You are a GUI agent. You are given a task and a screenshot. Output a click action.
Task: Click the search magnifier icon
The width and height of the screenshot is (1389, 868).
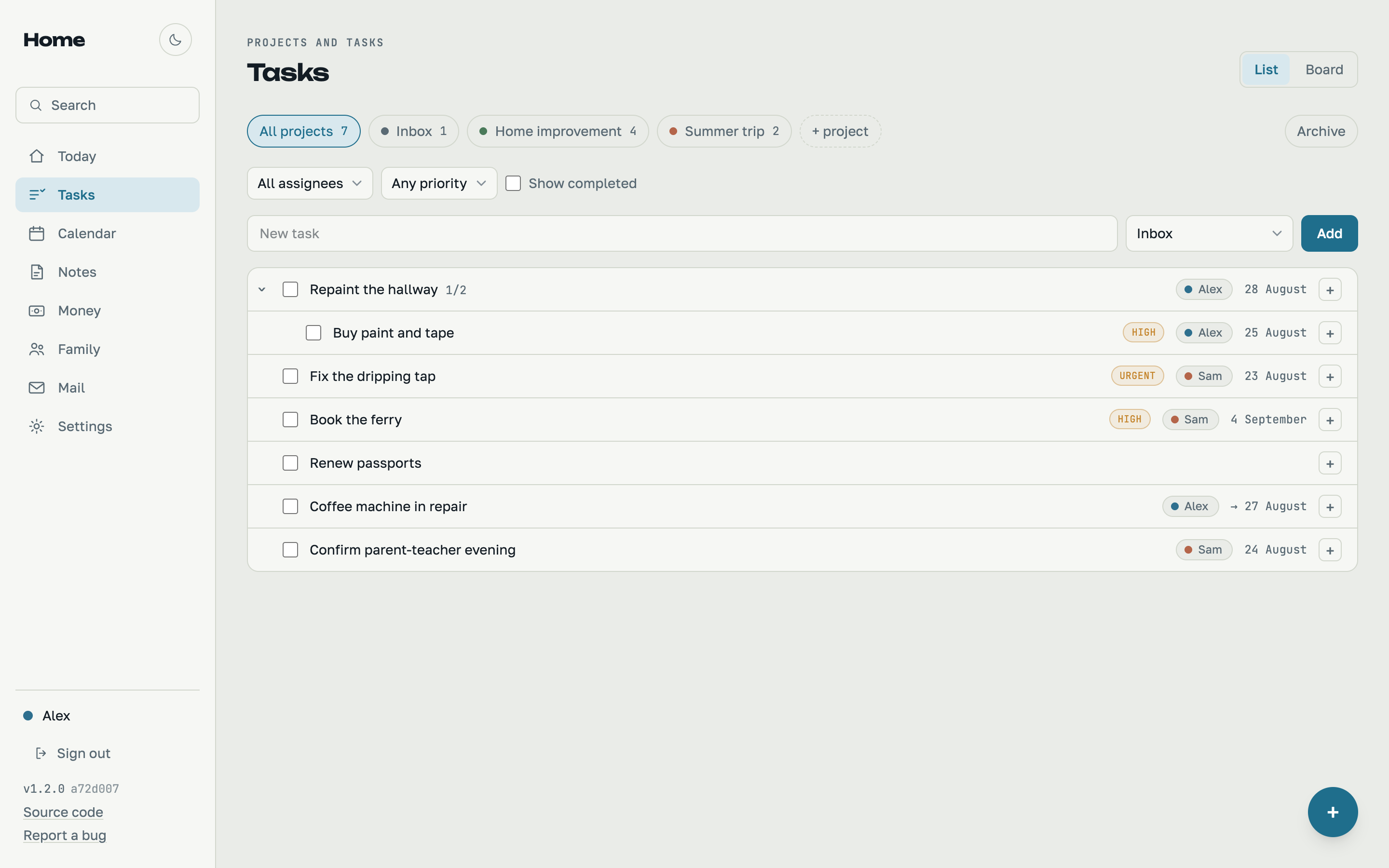click(x=36, y=105)
